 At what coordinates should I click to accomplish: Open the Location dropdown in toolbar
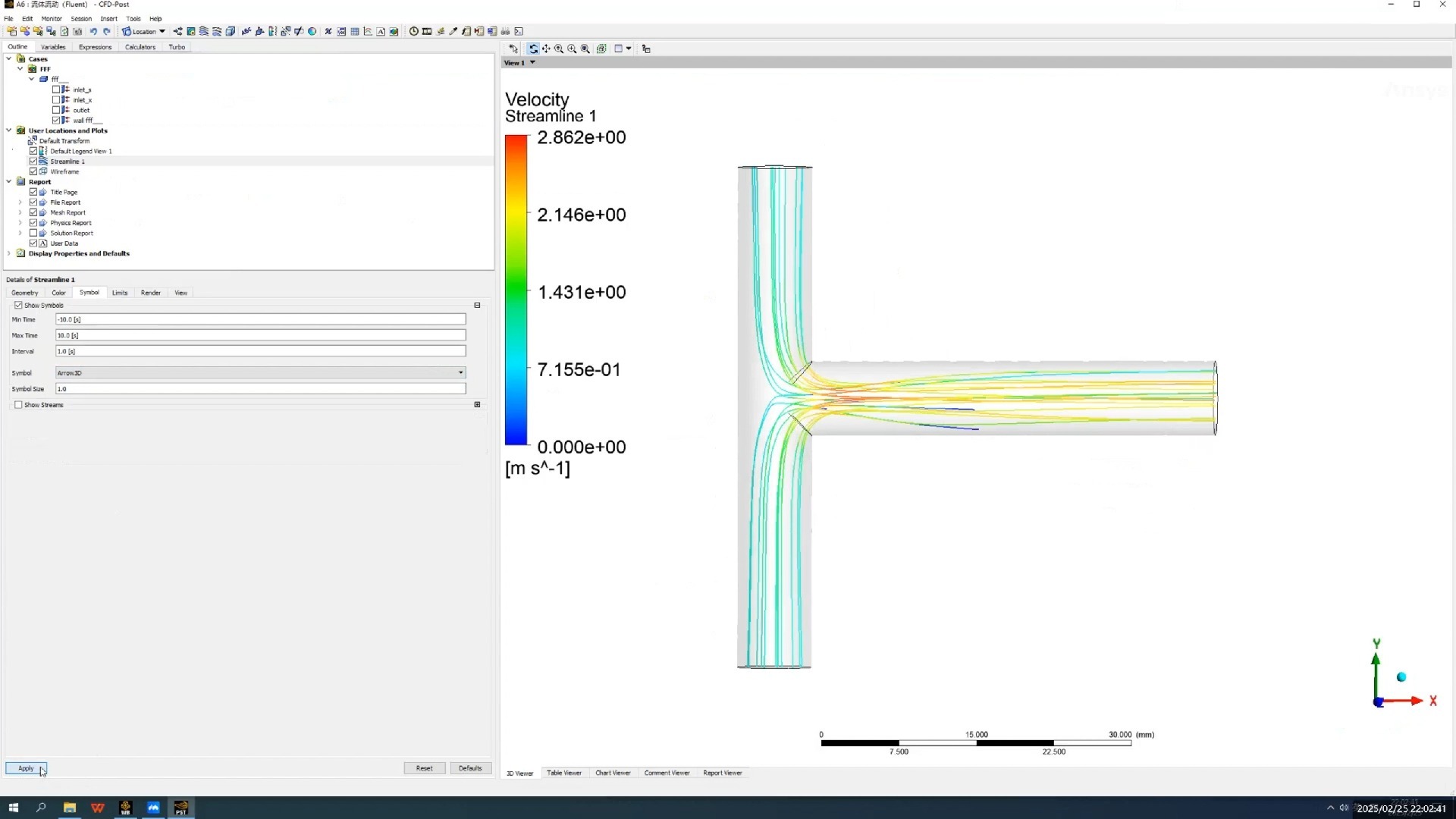coord(143,32)
